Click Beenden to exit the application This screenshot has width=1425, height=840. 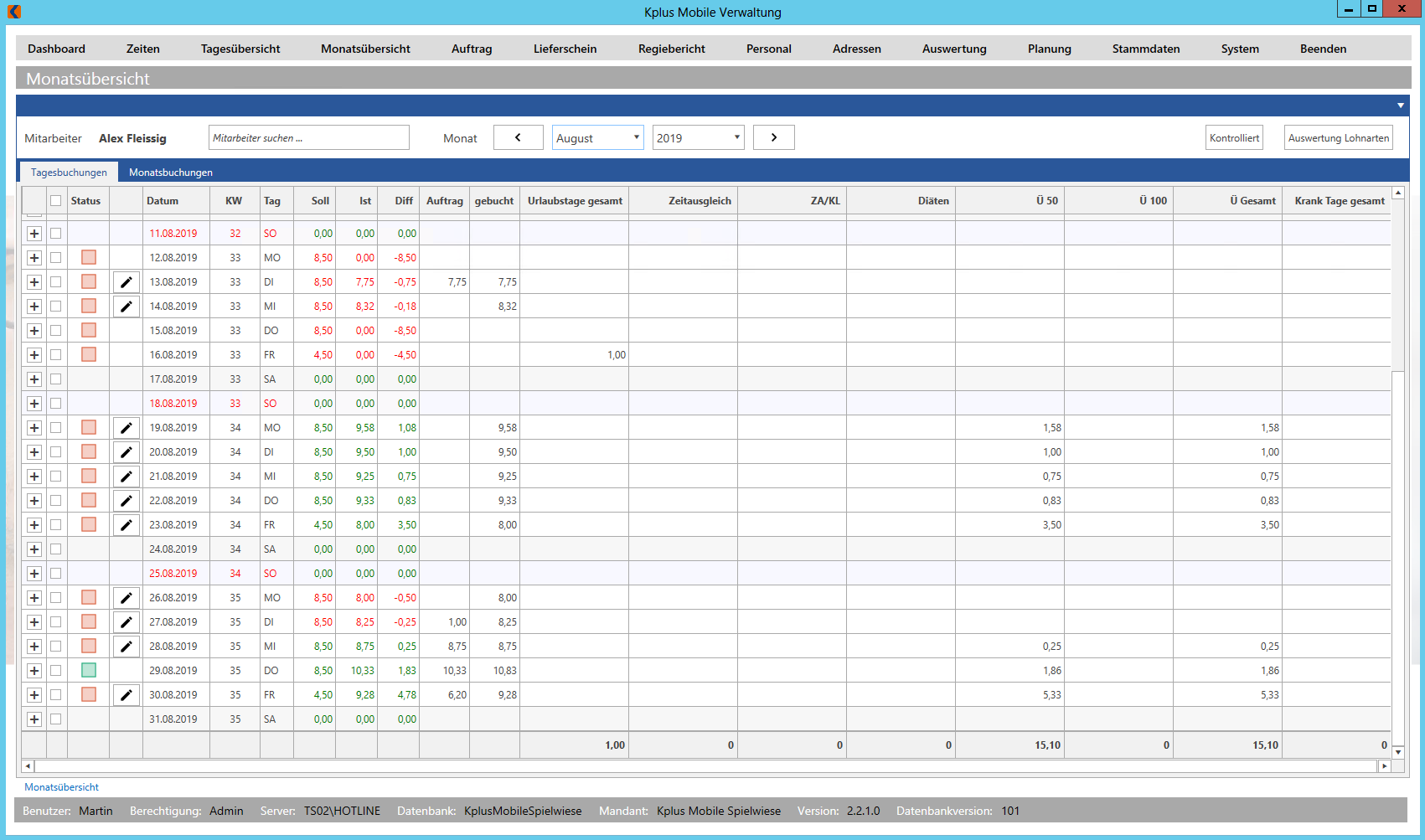[x=1324, y=49]
